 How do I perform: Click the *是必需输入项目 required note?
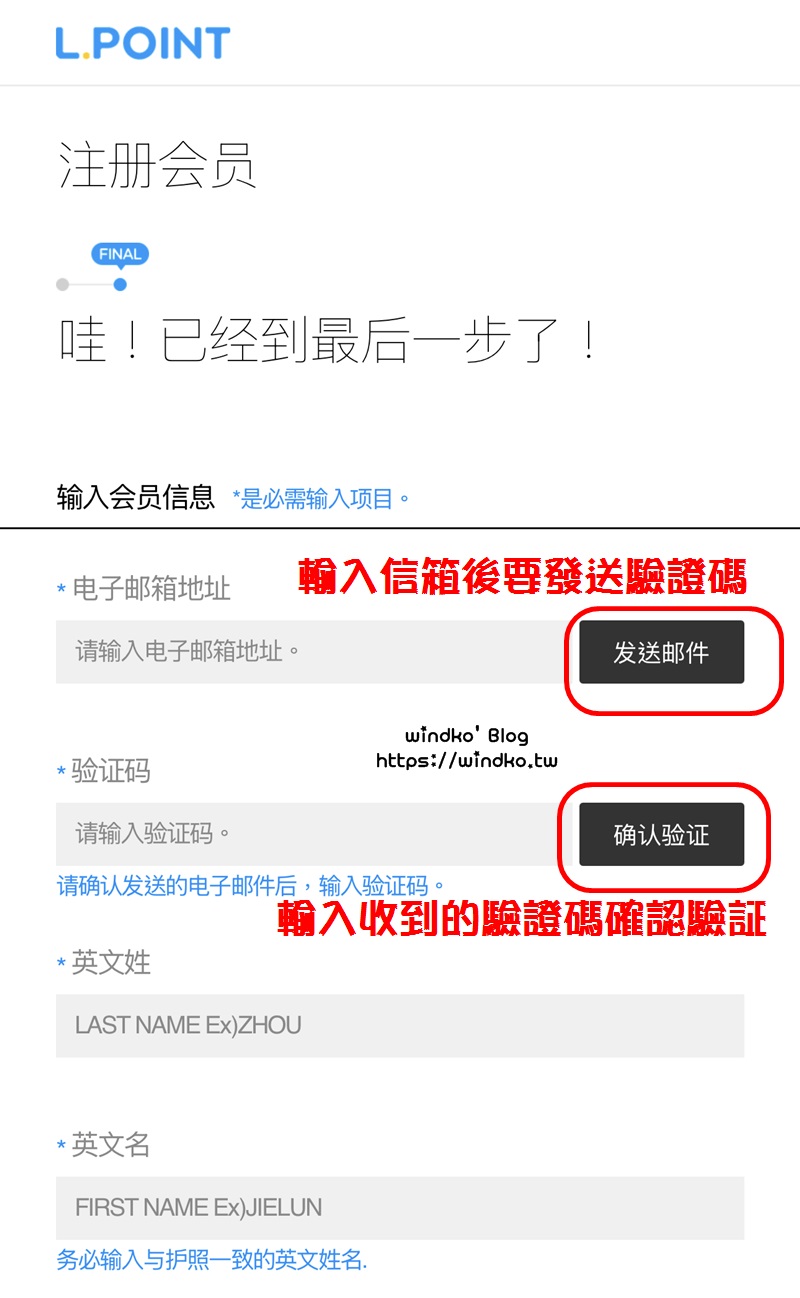point(321,498)
